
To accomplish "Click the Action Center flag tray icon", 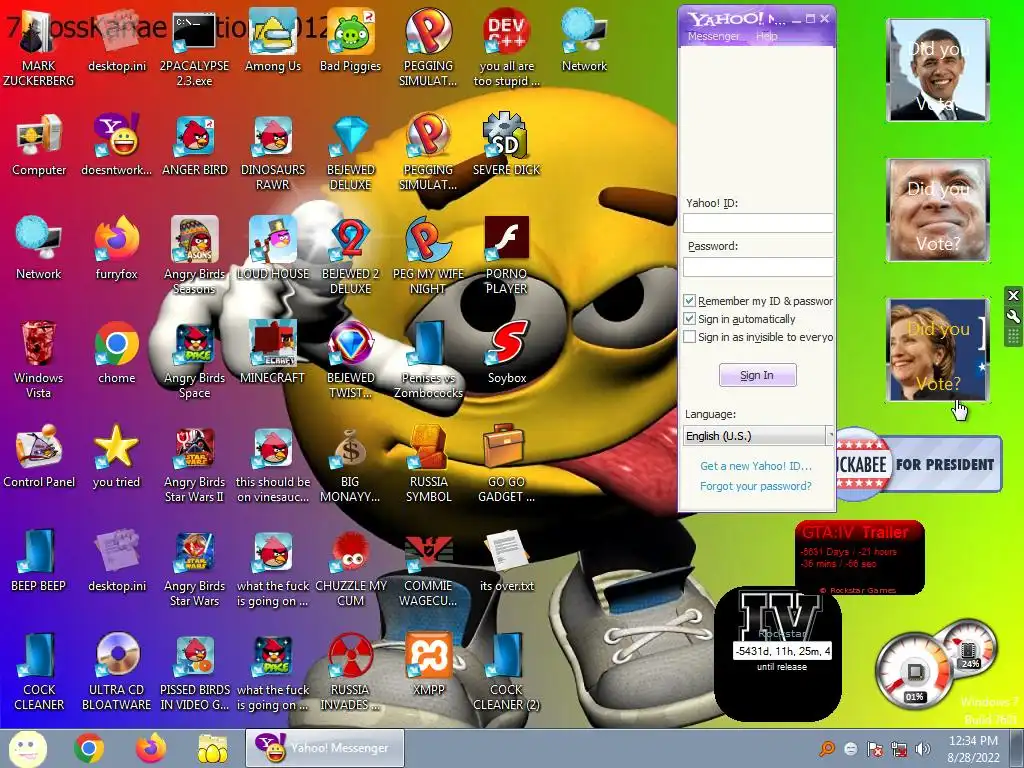I will (x=874, y=749).
